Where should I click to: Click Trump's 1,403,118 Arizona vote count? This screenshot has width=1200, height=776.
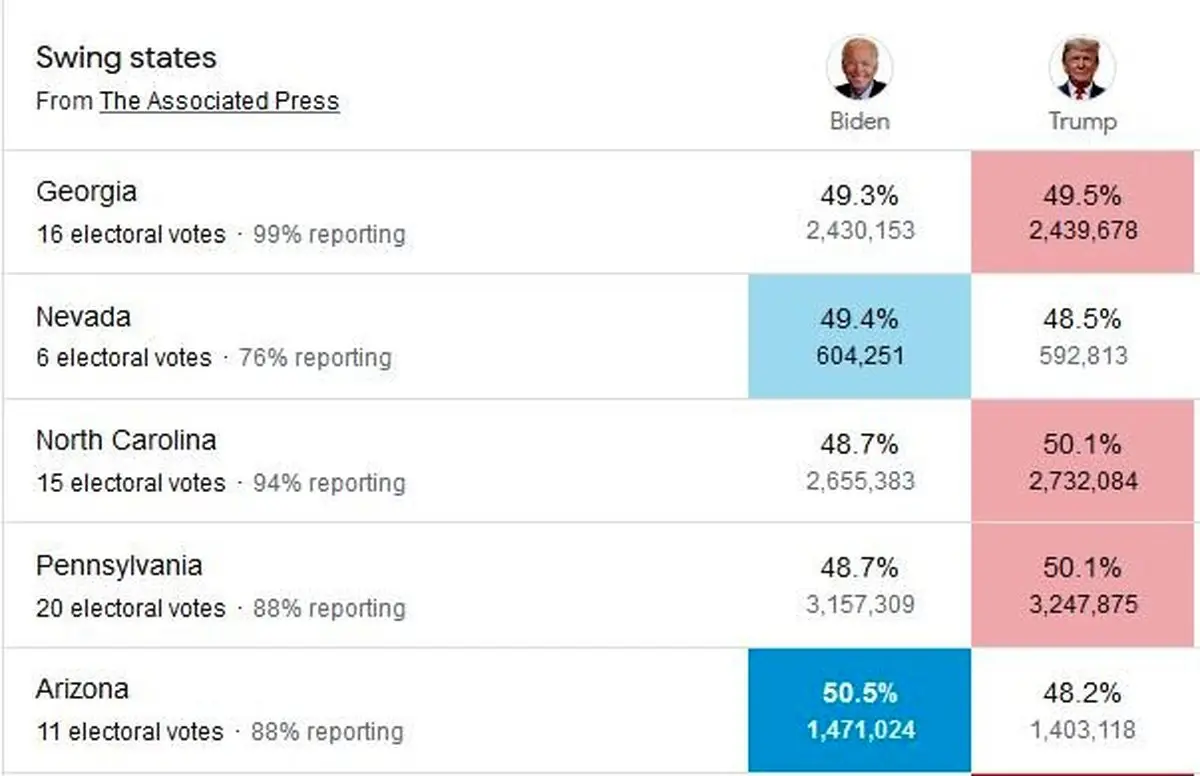(x=1082, y=729)
